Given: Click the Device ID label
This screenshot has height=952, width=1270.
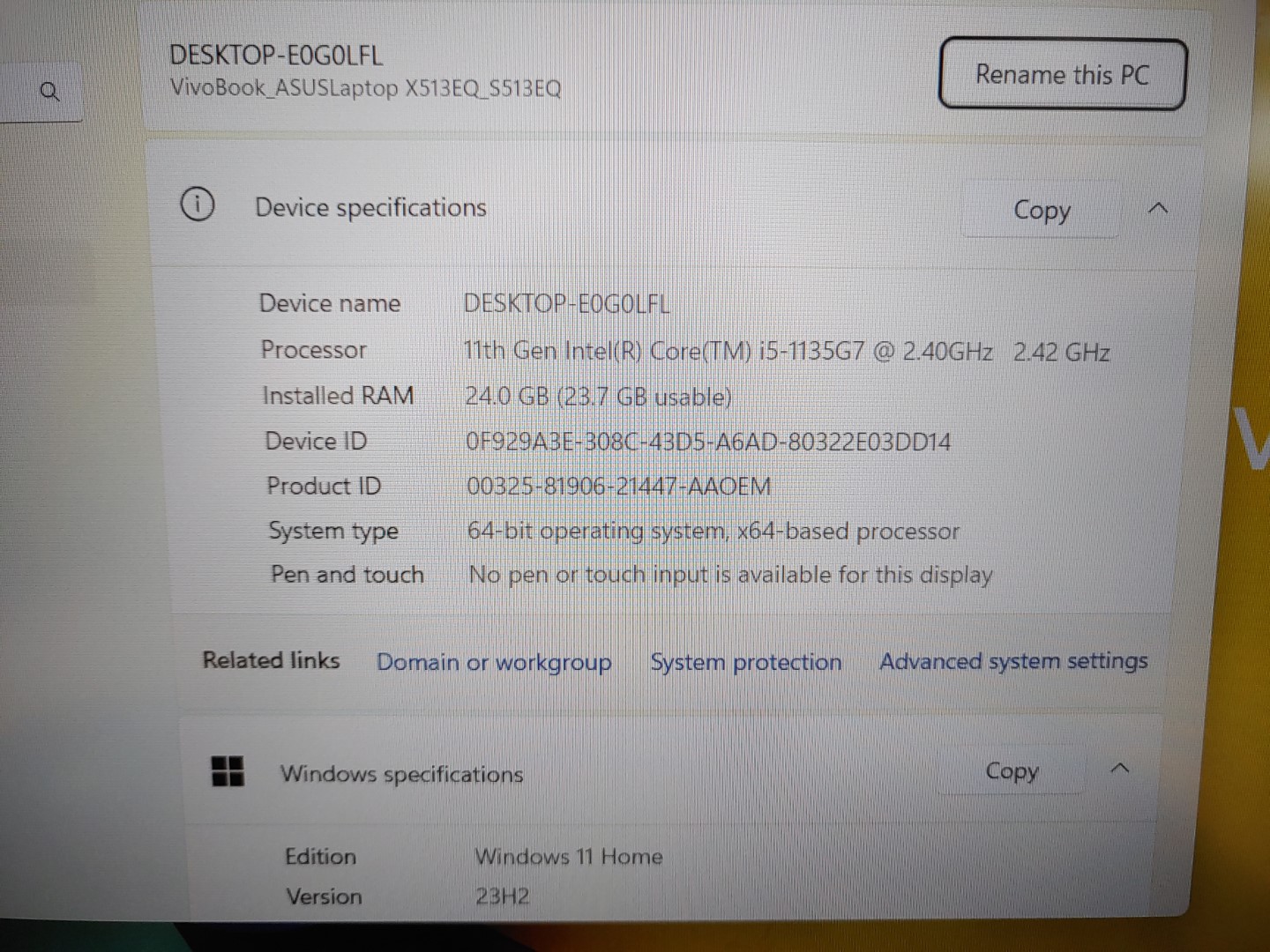Looking at the screenshot, I should coord(317,441).
